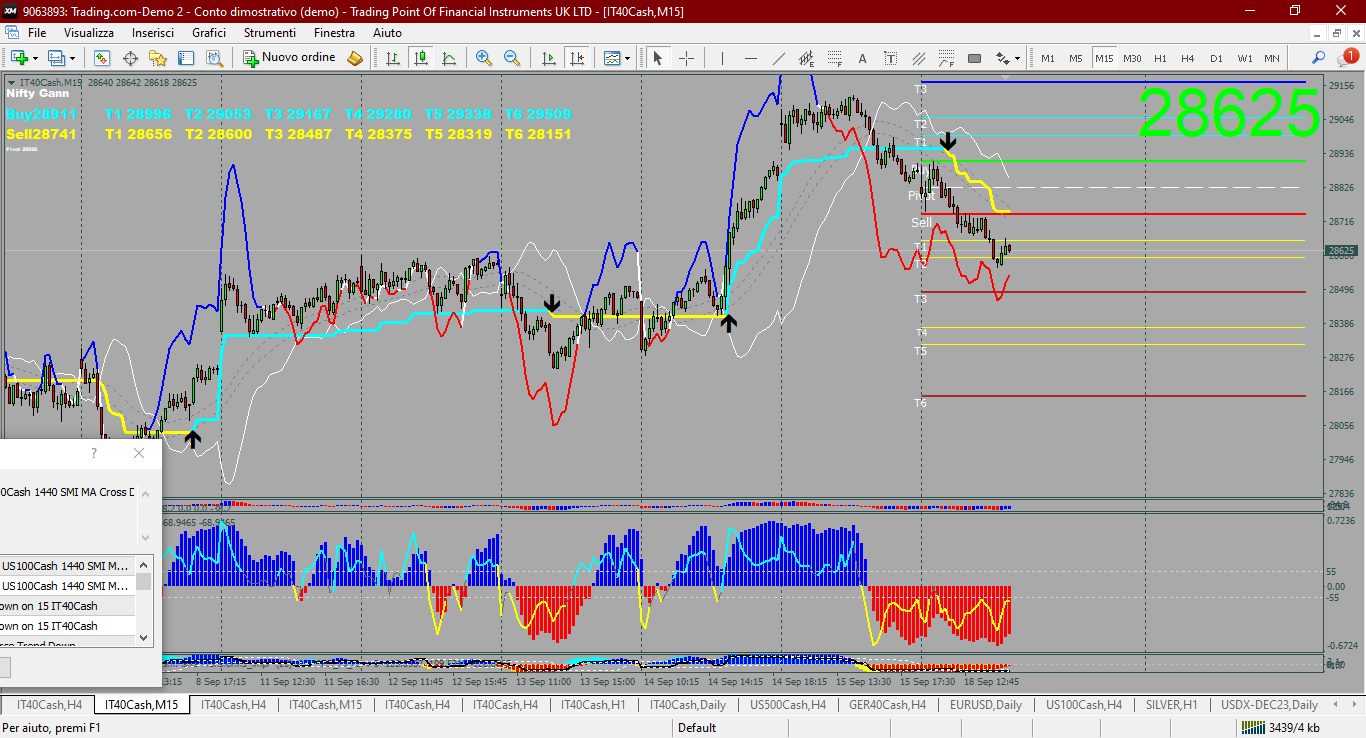Switch to the EURUSD,Daily chart tab

coord(986,705)
